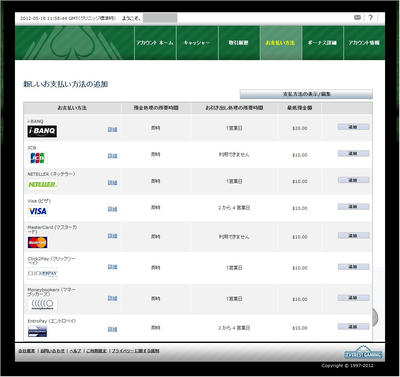Click the Copyright 1997-2012 text
Image resolution: width=400 pixels, height=377 pixels.
coord(347,366)
